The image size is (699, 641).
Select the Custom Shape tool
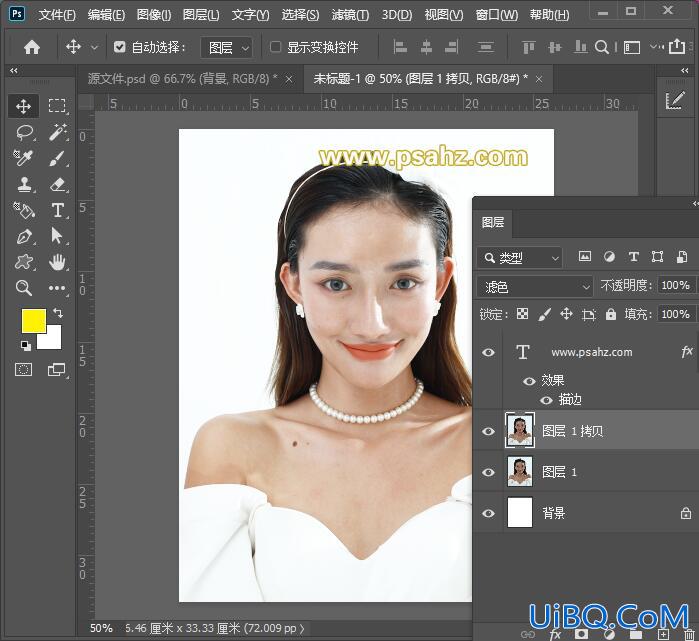point(24,262)
